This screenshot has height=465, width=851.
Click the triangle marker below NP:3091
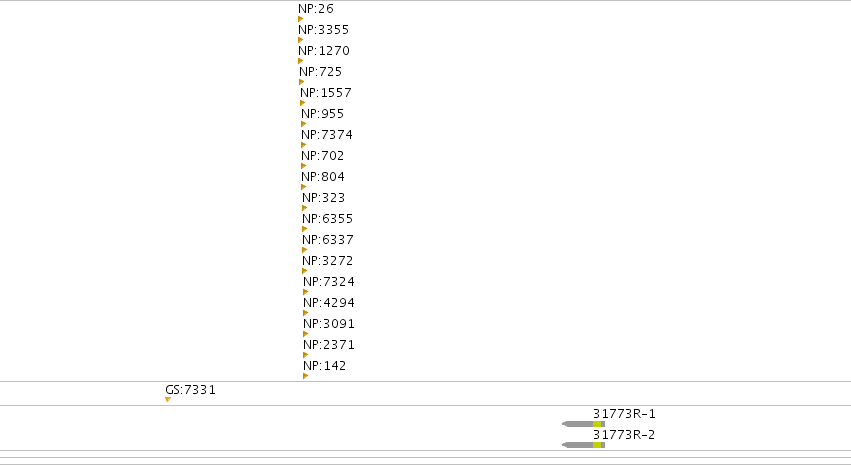(306, 334)
